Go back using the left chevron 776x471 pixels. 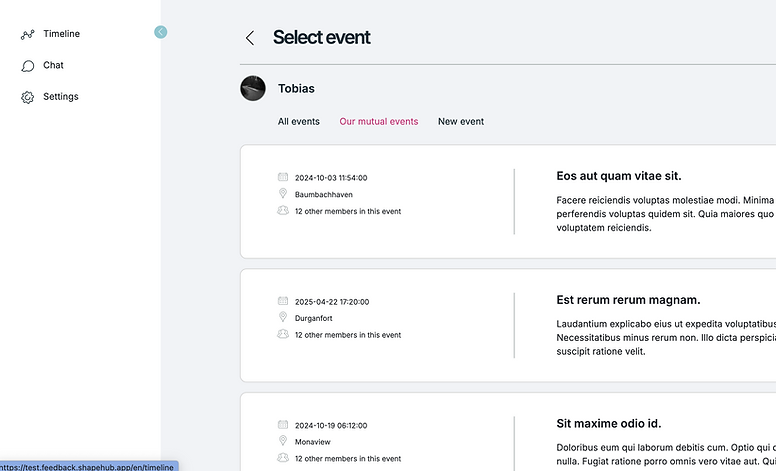[250, 38]
